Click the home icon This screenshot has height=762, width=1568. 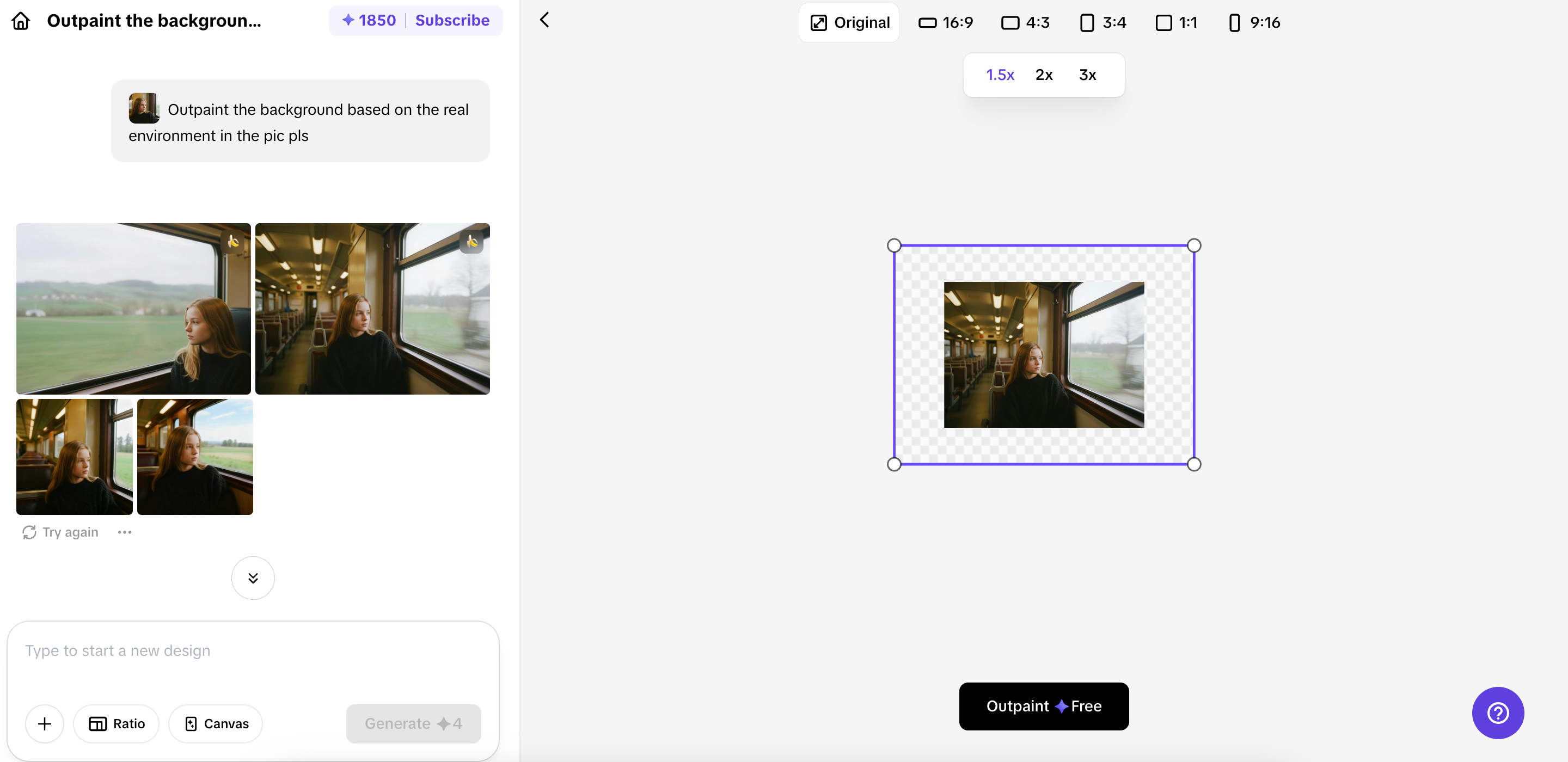[x=21, y=21]
